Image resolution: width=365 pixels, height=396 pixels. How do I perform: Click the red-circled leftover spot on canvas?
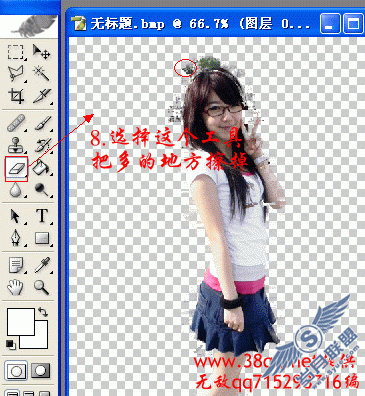pyautogui.click(x=186, y=68)
